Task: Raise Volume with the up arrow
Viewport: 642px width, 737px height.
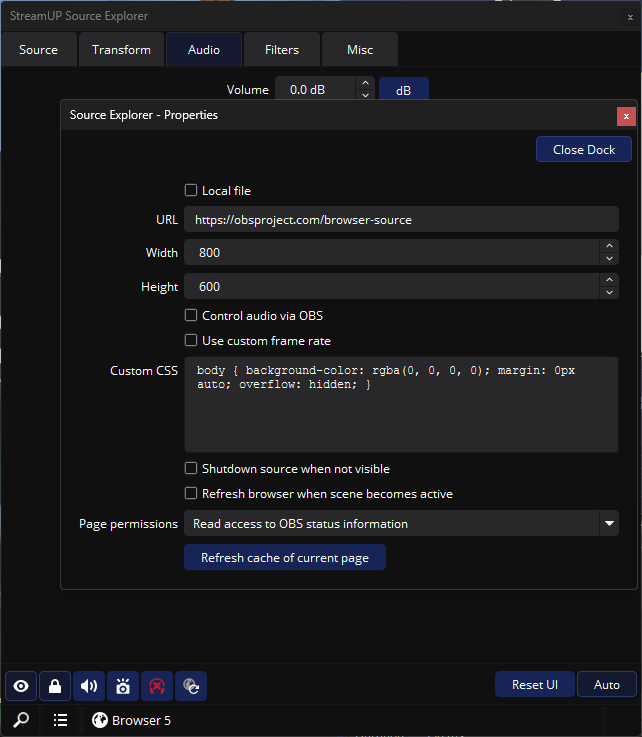Action: 365,83
